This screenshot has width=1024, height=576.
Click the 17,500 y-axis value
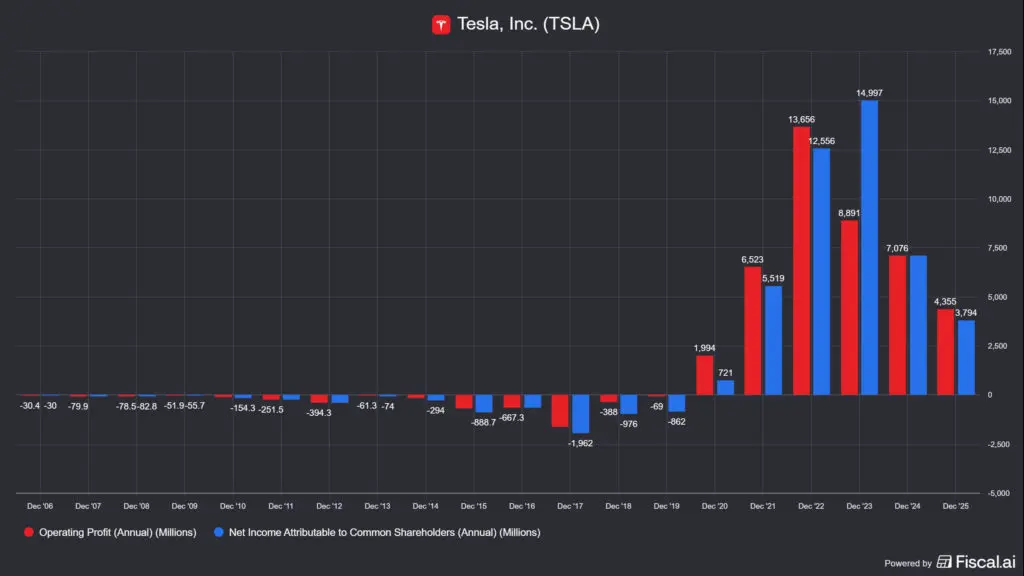click(999, 52)
